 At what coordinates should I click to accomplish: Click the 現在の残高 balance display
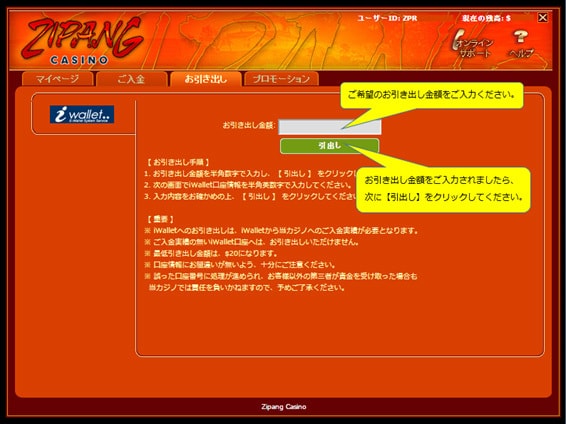(487, 18)
